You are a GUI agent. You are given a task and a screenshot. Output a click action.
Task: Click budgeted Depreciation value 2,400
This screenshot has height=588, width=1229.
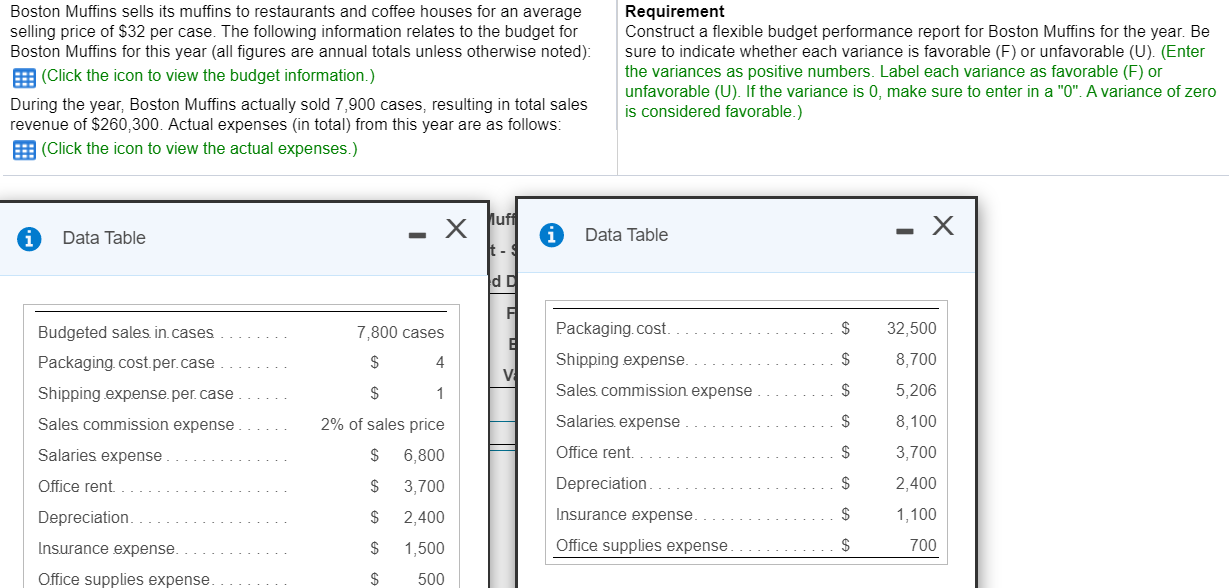point(424,518)
